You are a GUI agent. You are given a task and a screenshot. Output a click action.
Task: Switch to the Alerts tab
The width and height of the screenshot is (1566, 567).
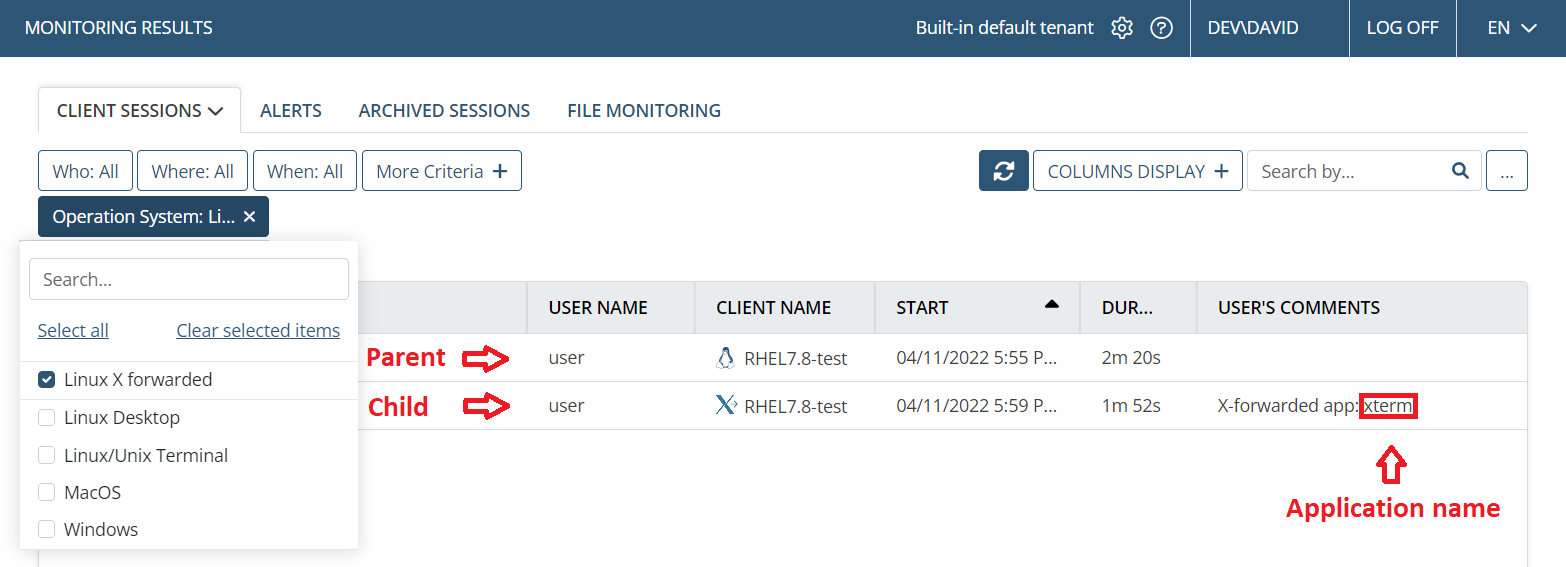pyautogui.click(x=291, y=111)
